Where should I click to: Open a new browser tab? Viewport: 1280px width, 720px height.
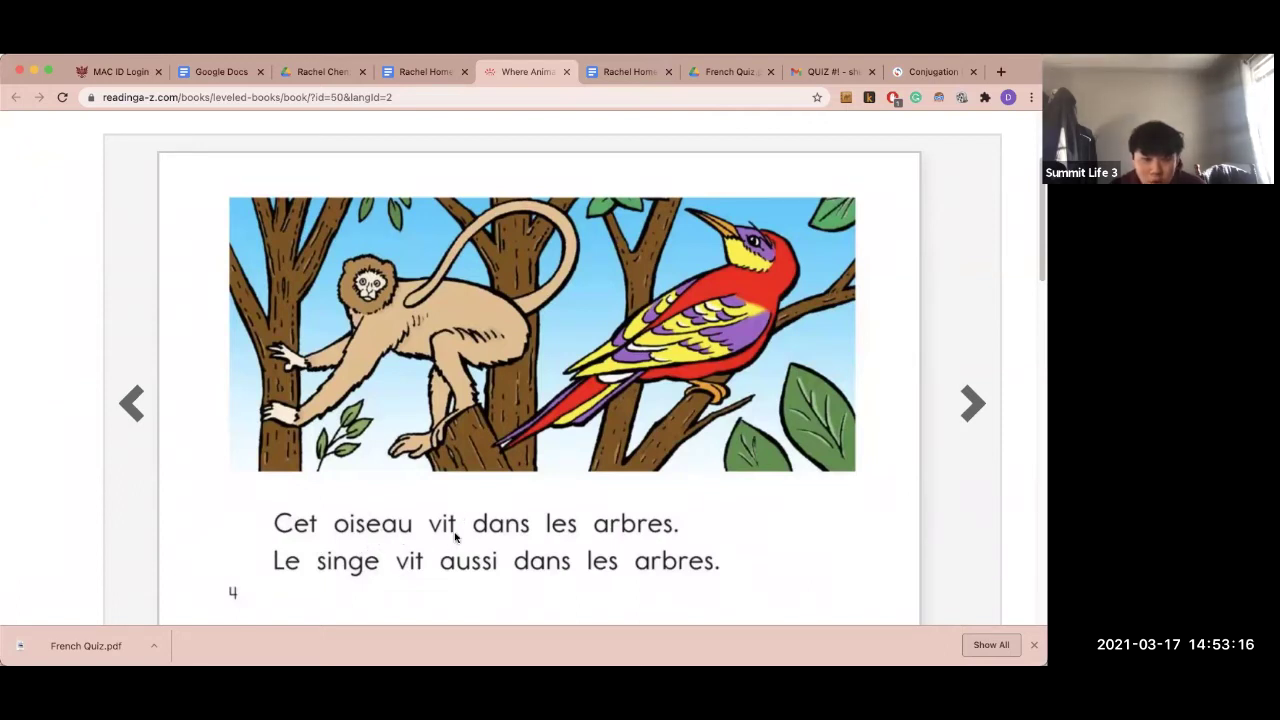tap(1001, 72)
